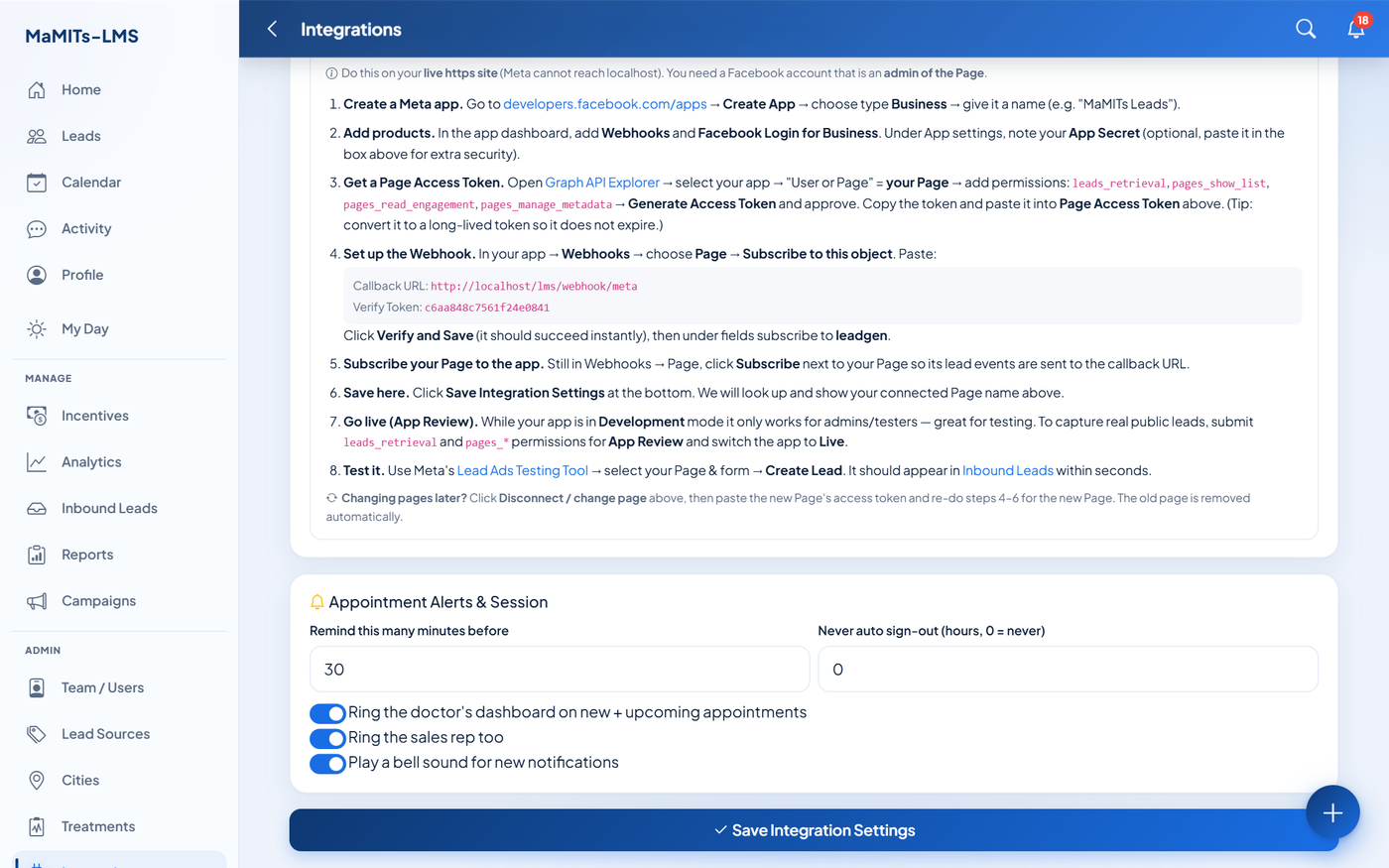Image resolution: width=1389 pixels, height=868 pixels.
Task: Open Inbound Leads menu item
Action: pos(119,509)
